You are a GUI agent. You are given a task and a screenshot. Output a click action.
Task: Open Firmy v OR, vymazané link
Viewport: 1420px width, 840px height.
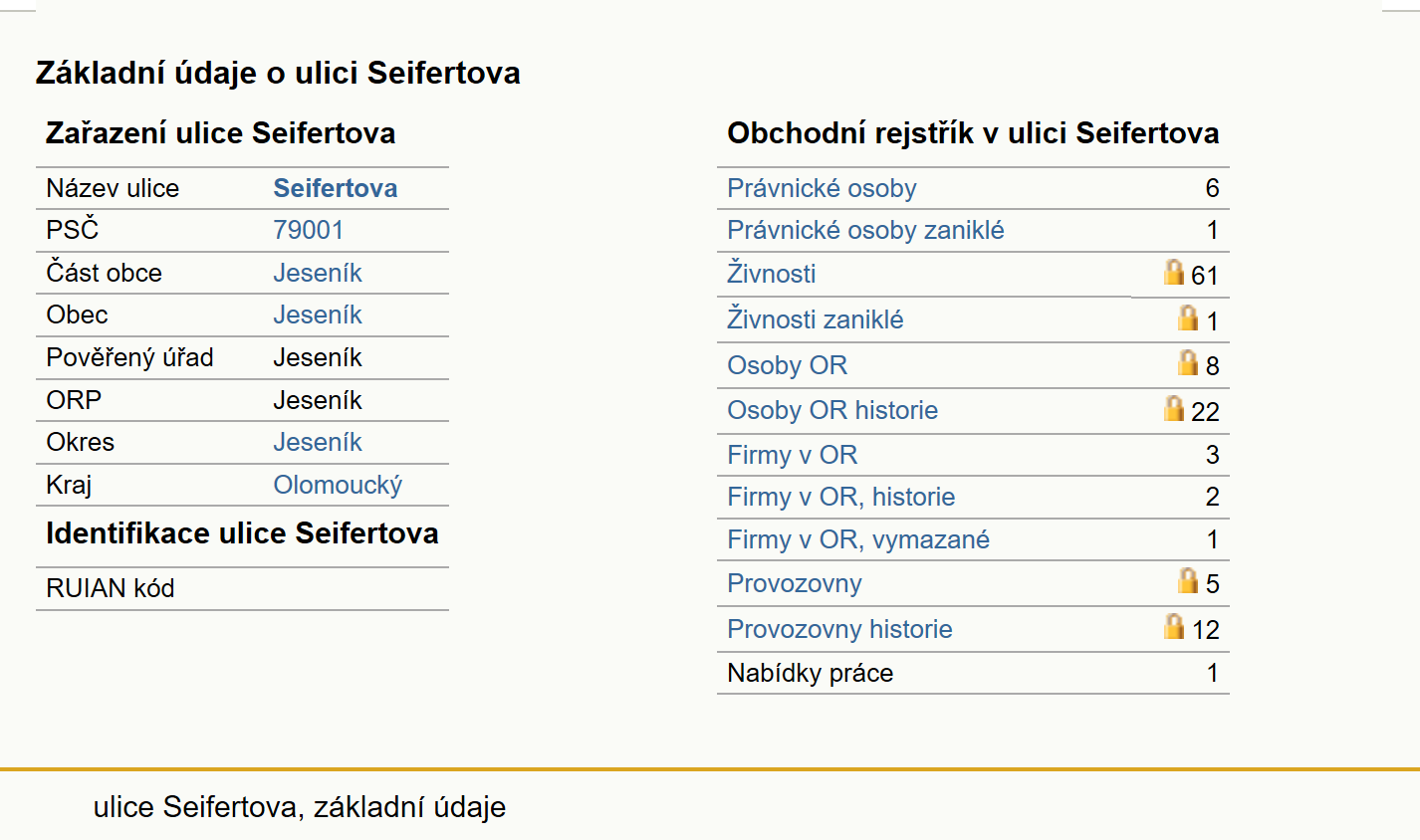click(858, 539)
